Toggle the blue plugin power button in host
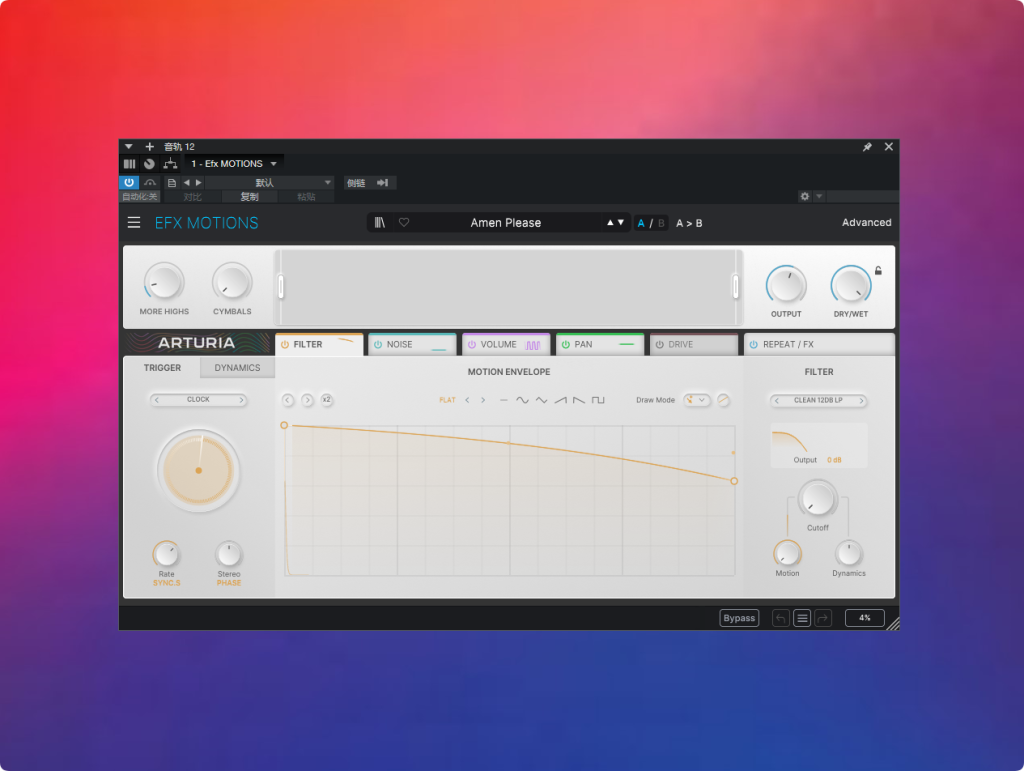Viewport: 1024px width, 771px height. tap(129, 183)
